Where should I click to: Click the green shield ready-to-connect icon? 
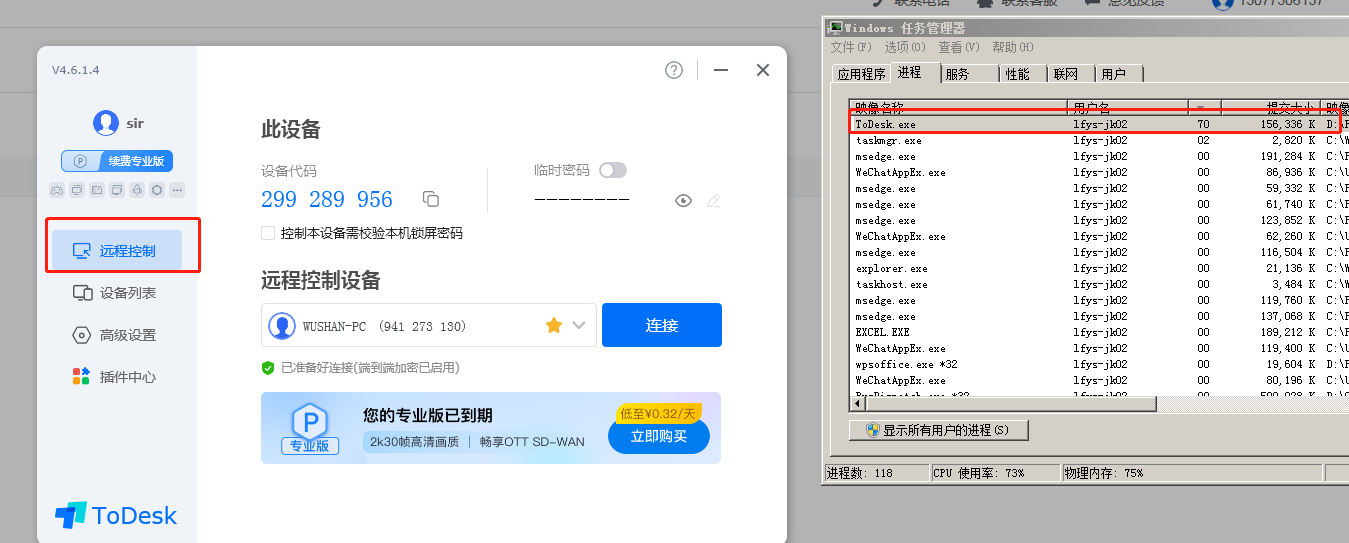pyautogui.click(x=268, y=368)
